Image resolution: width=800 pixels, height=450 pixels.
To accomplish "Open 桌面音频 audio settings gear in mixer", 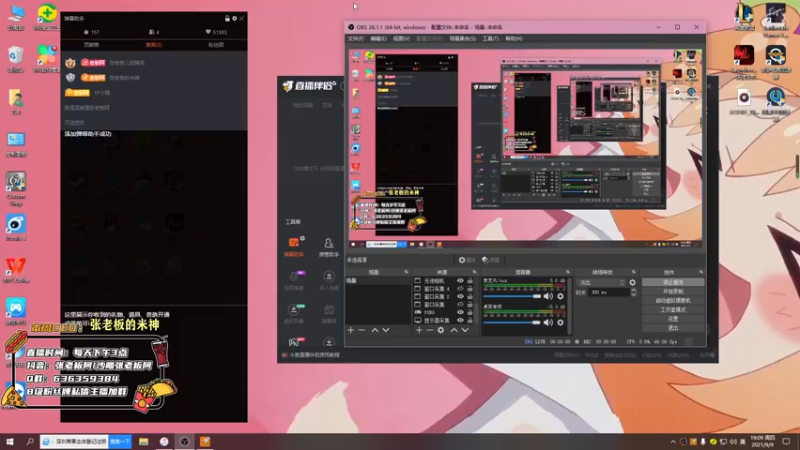I will coord(560,322).
